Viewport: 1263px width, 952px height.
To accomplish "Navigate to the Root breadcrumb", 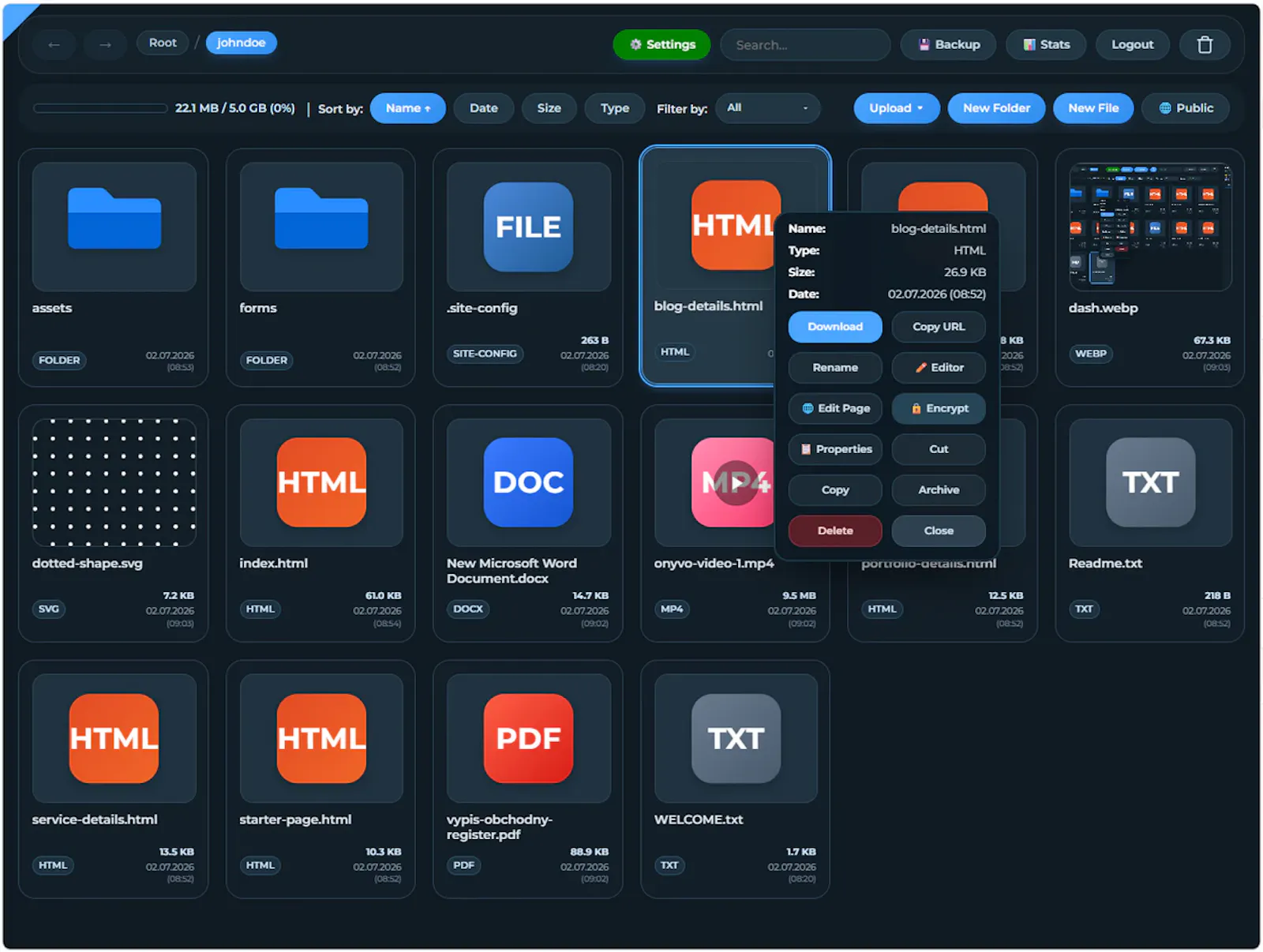I will pos(163,43).
